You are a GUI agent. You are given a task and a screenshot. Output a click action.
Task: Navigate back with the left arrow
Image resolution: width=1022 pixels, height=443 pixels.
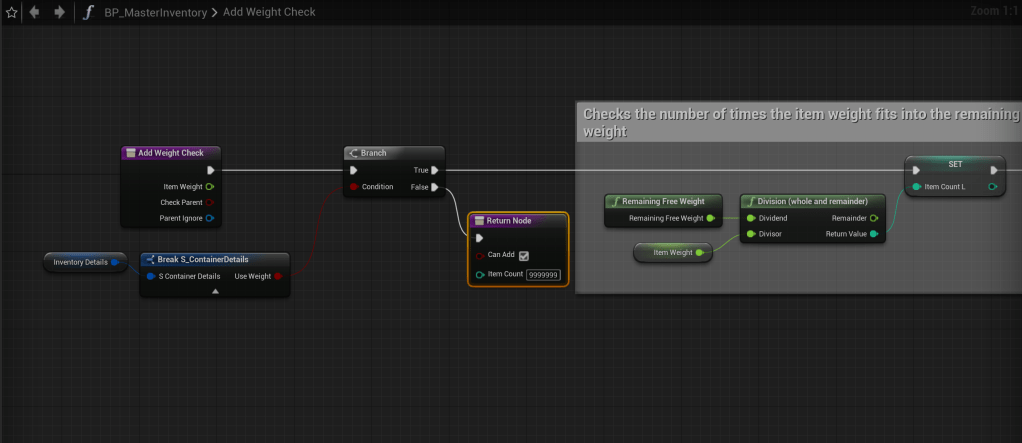point(35,12)
